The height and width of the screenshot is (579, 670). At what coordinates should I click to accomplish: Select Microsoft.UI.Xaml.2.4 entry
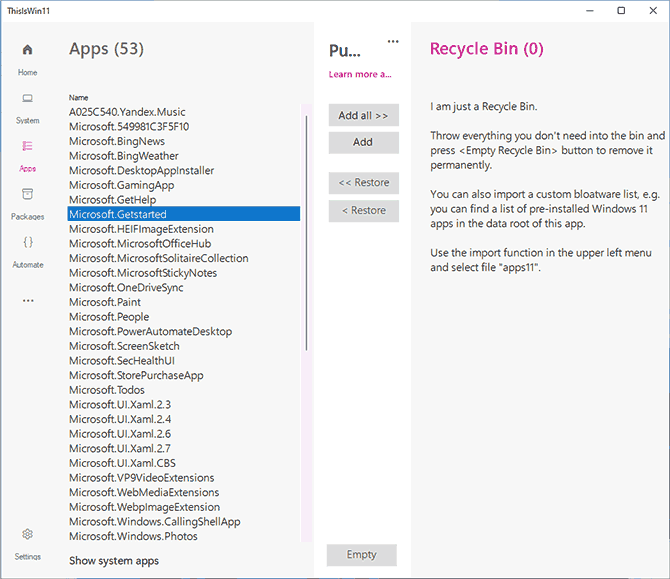pyautogui.click(x=184, y=419)
